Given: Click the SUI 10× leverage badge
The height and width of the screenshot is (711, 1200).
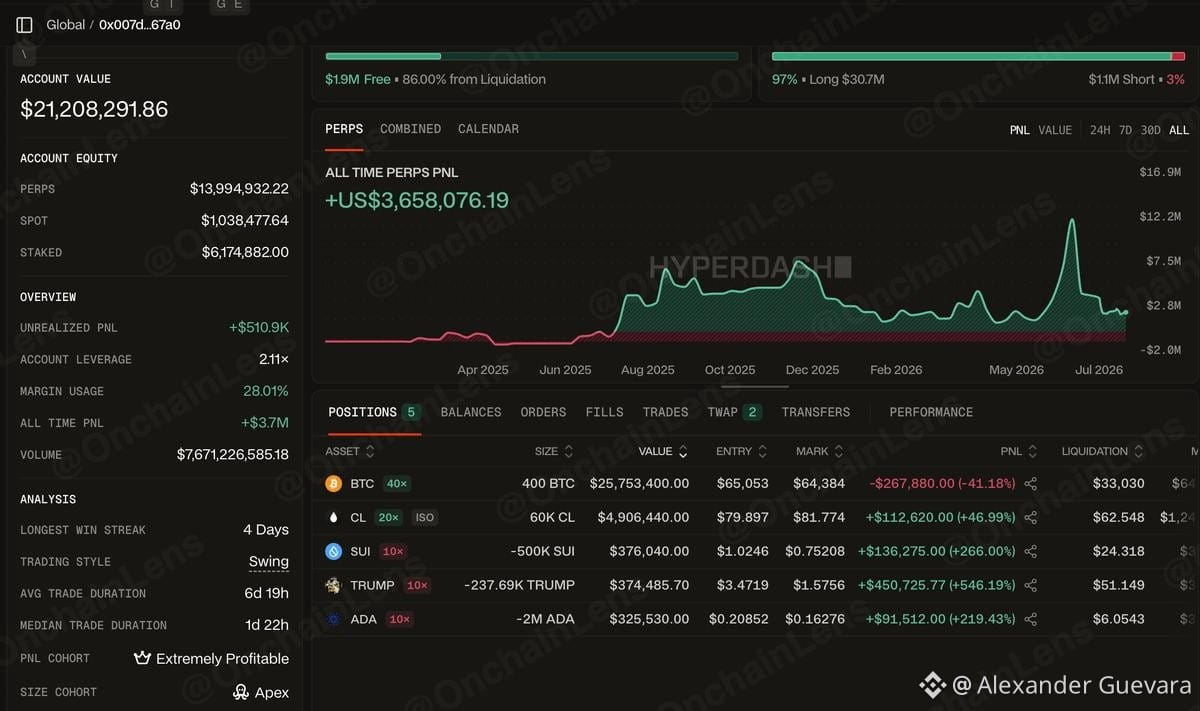Looking at the screenshot, I should pyautogui.click(x=393, y=552).
